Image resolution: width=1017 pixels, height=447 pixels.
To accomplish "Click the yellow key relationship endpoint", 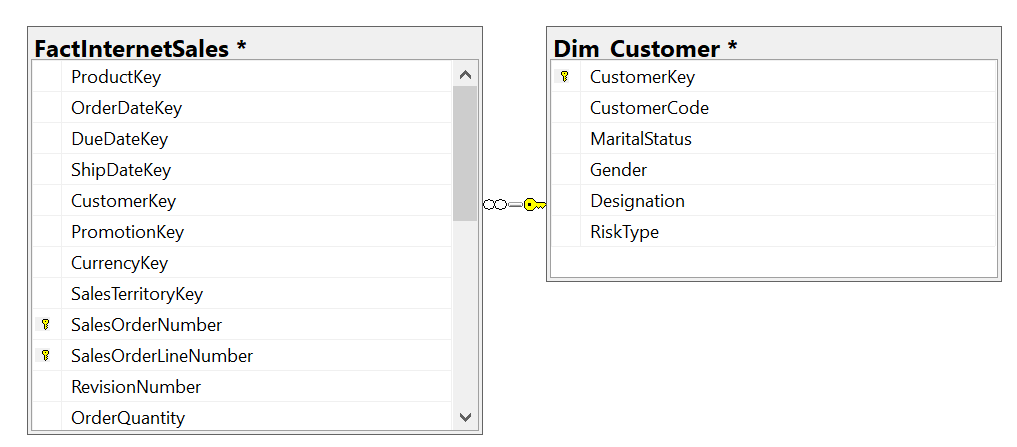I will (534, 204).
